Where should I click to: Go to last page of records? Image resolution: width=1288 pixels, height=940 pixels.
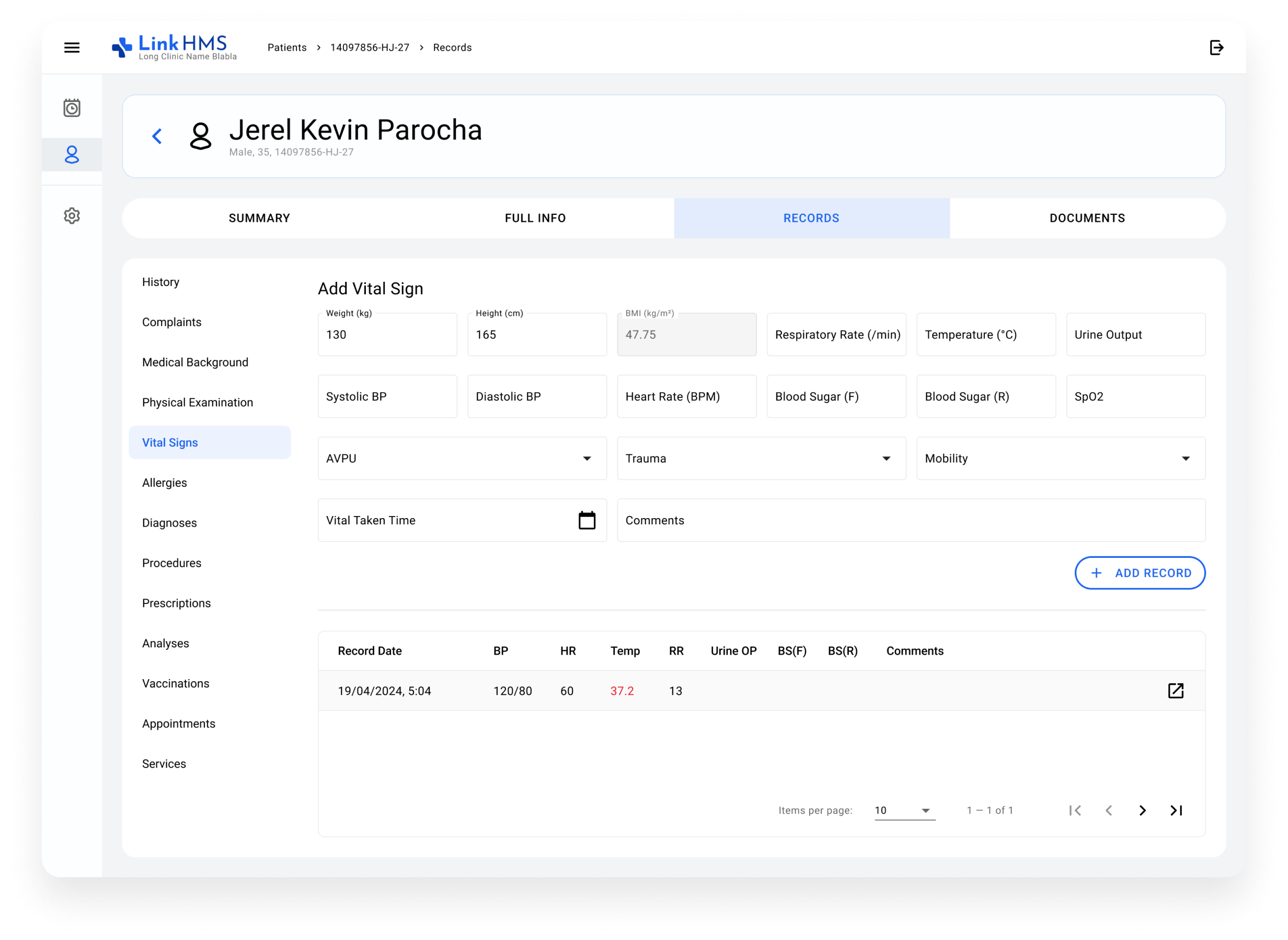pyautogui.click(x=1176, y=810)
